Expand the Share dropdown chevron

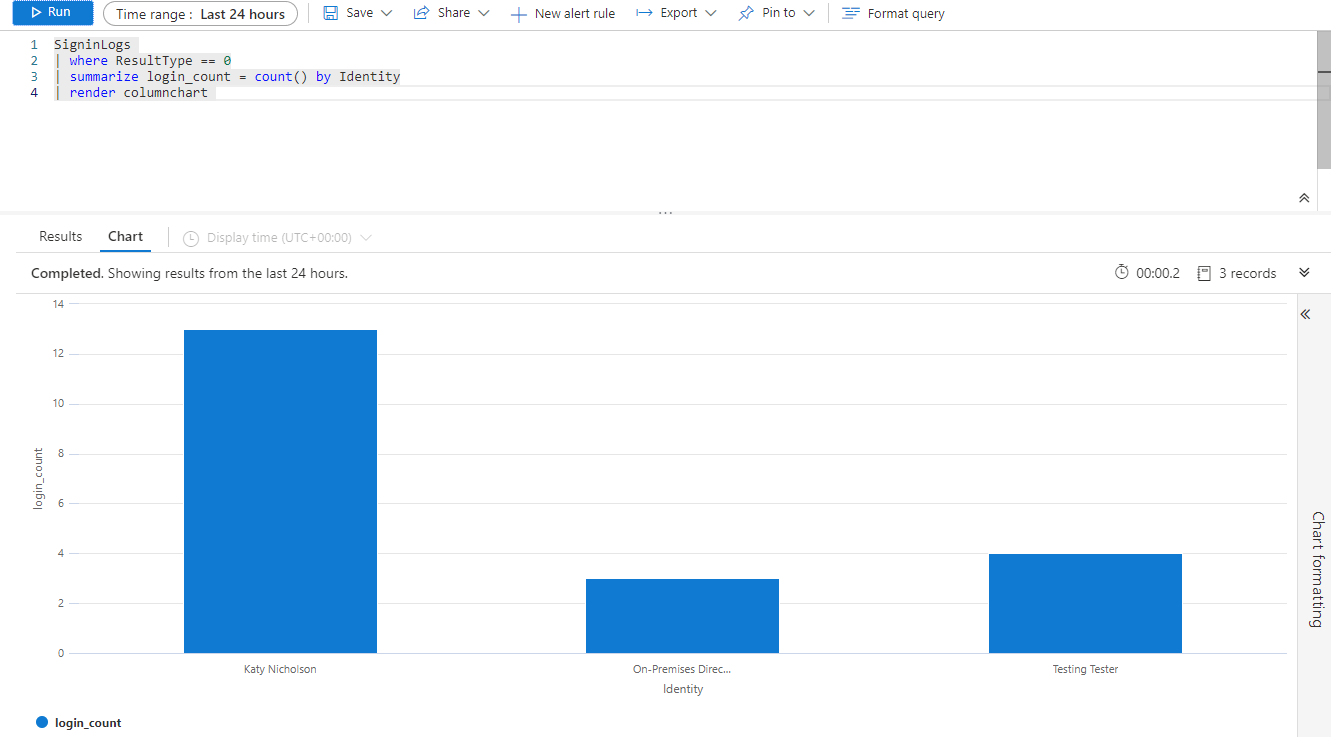click(484, 13)
